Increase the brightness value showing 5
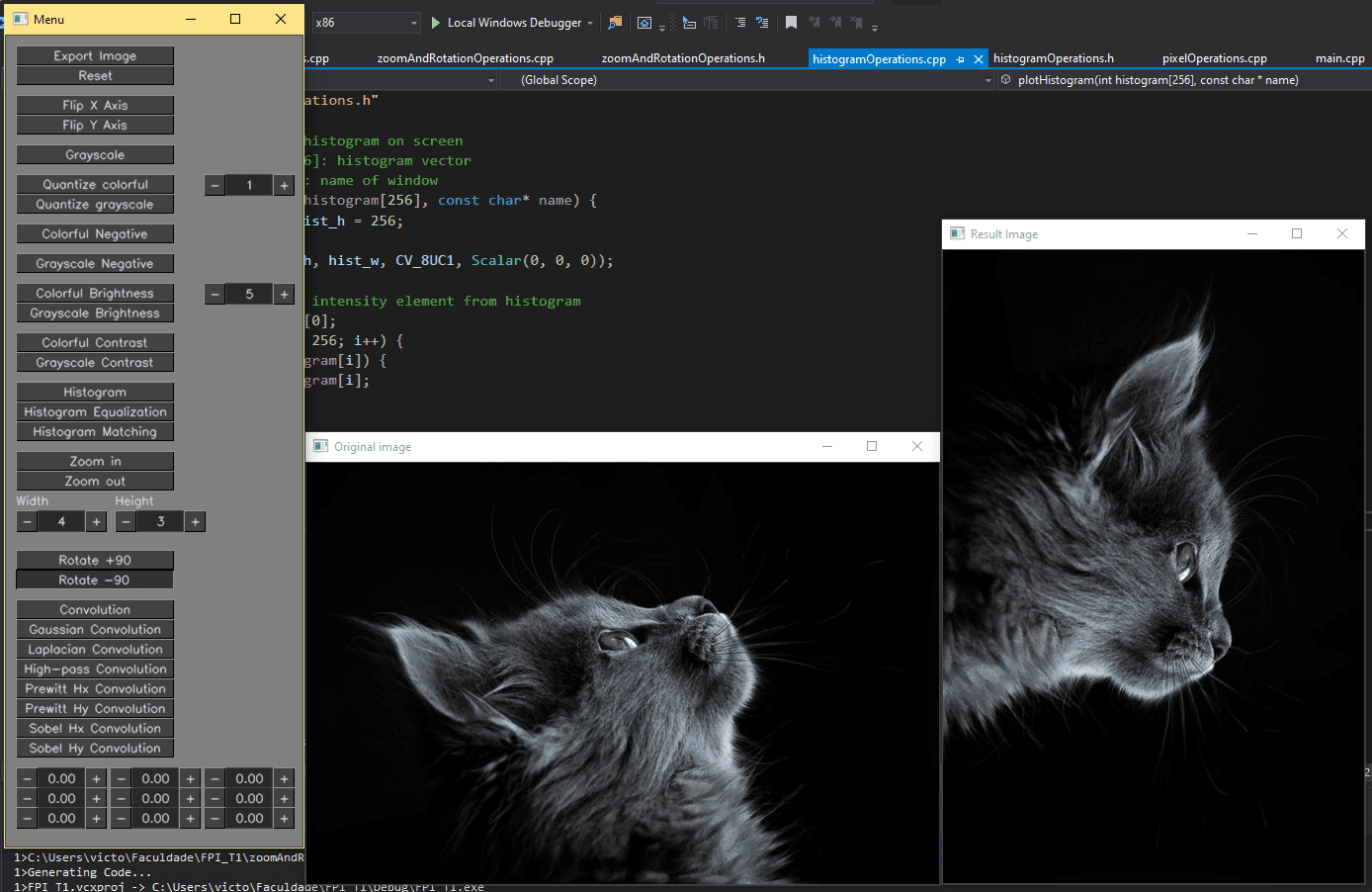 [284, 294]
